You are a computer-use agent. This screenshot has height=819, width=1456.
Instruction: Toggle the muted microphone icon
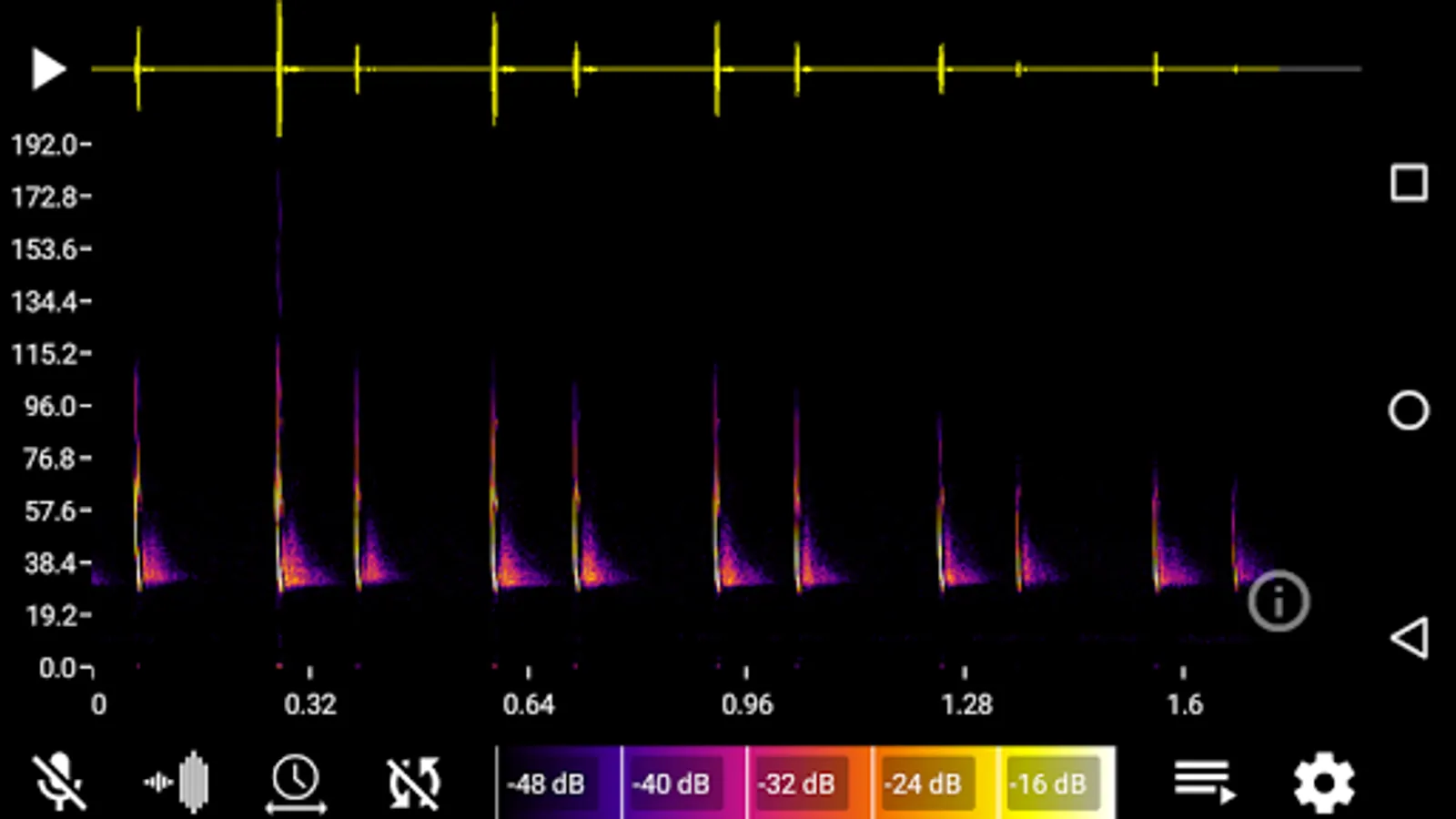(x=59, y=782)
